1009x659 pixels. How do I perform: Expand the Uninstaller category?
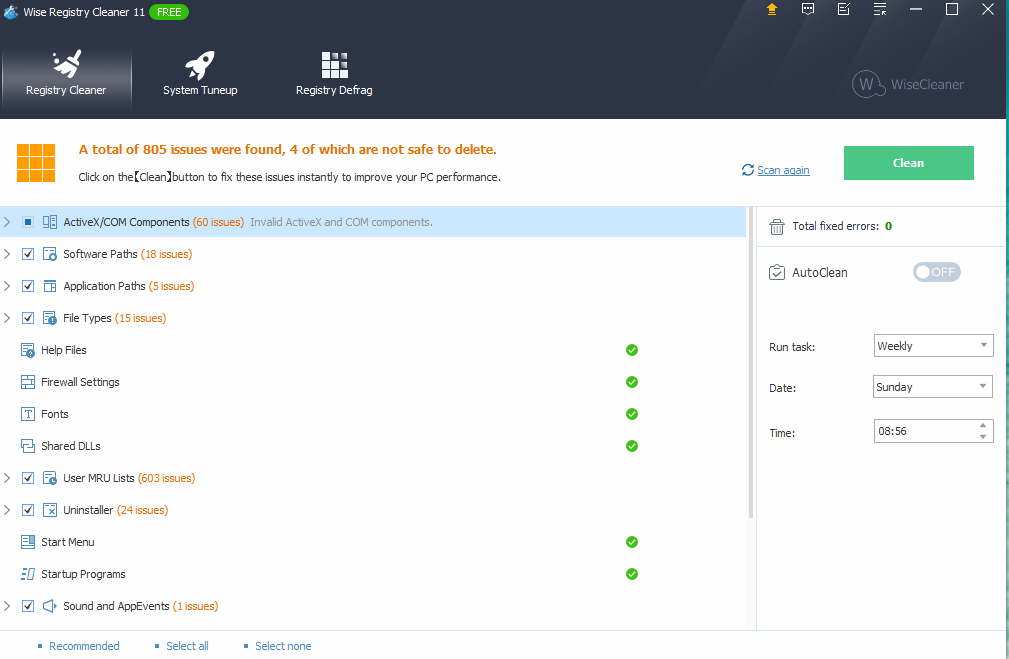pos(7,510)
